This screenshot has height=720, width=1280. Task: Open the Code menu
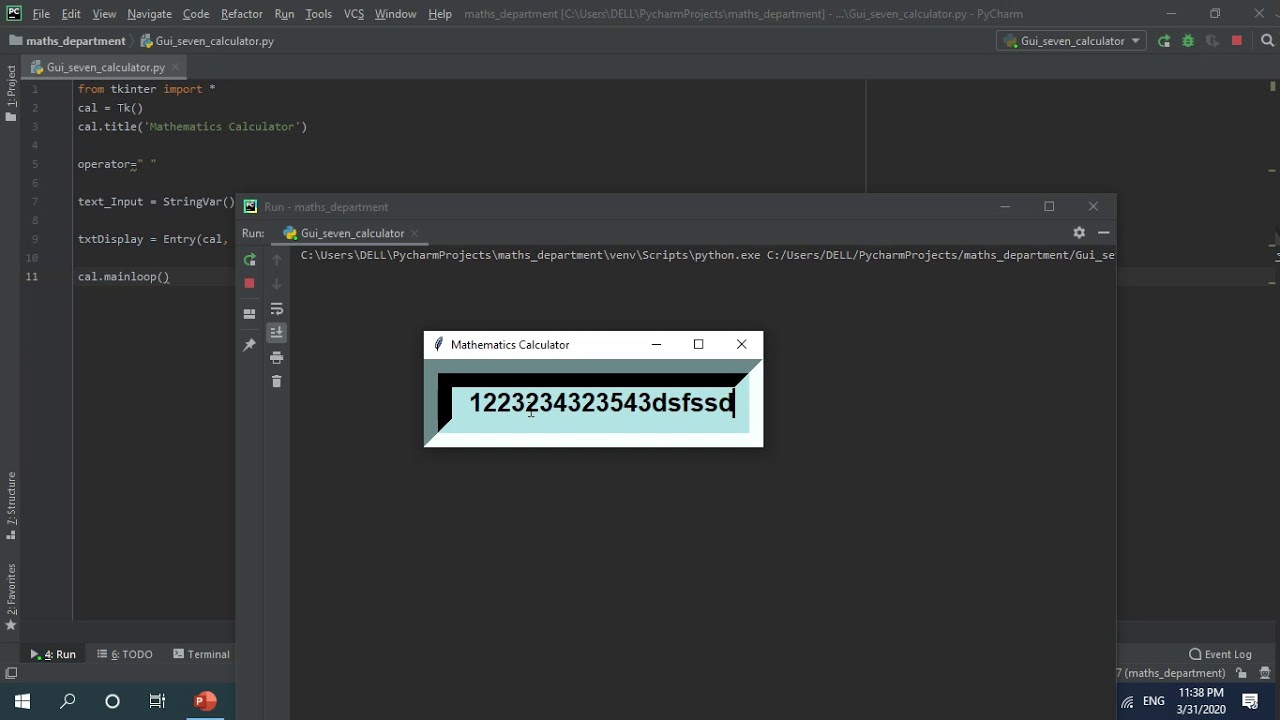[x=196, y=14]
